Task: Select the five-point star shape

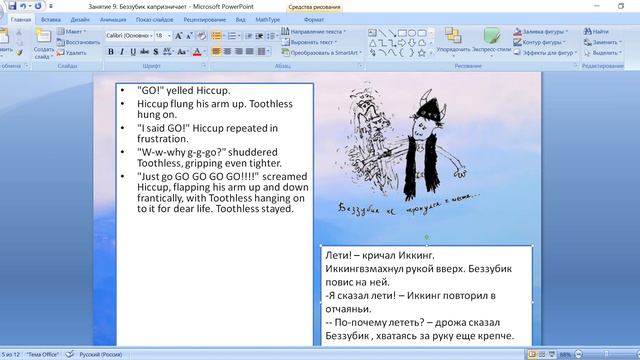Action: (422, 53)
